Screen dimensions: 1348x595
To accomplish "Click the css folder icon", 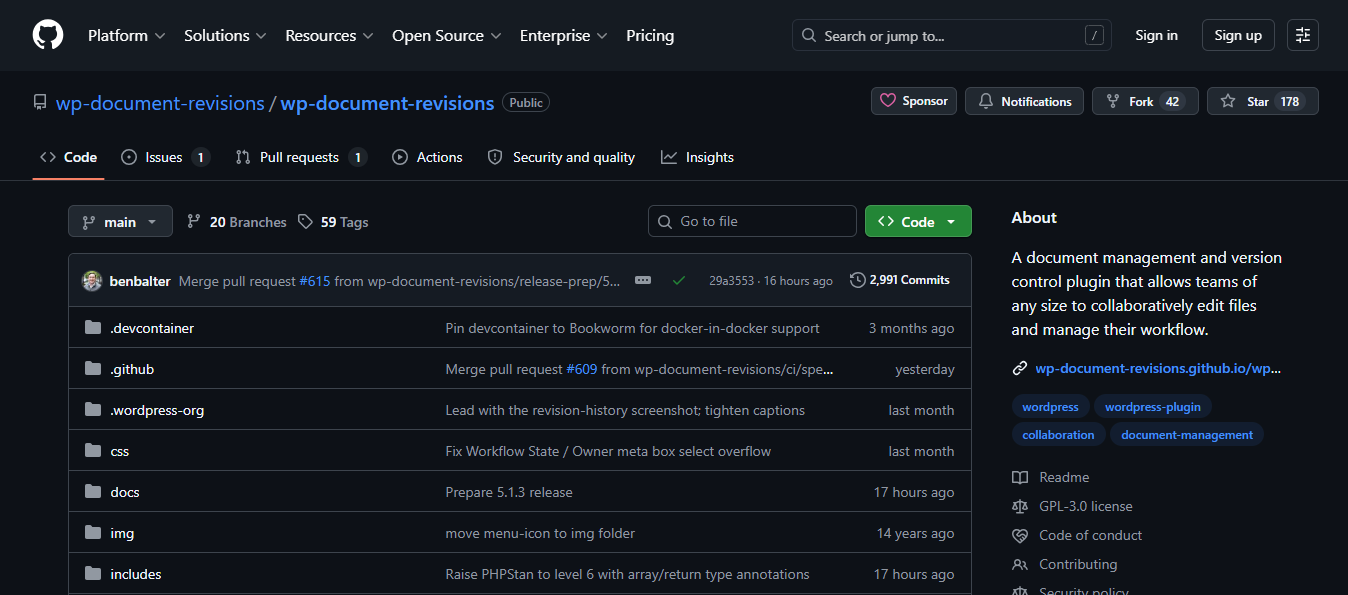I will tap(93, 451).
